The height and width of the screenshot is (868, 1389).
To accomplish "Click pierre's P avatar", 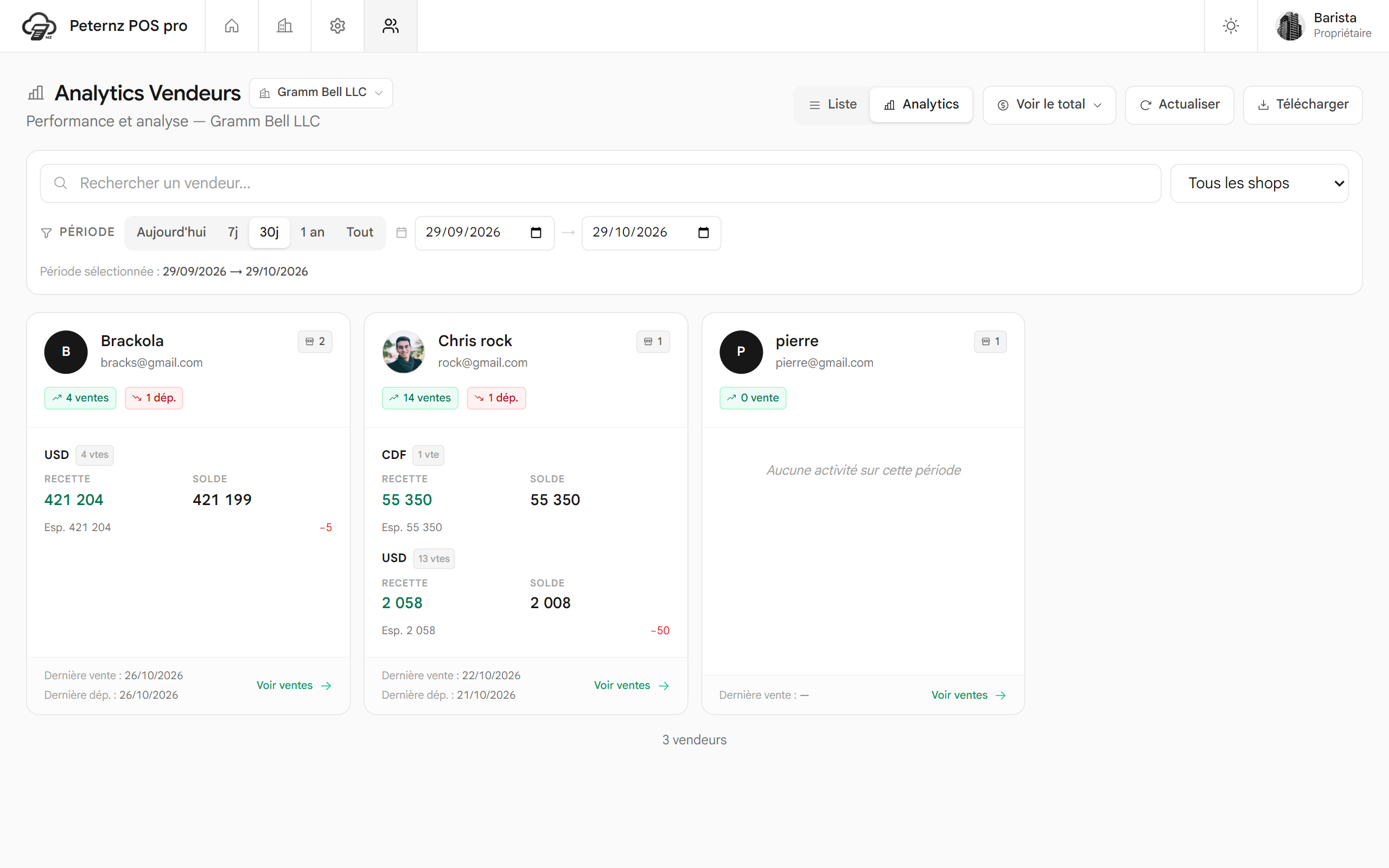I will coord(741,352).
